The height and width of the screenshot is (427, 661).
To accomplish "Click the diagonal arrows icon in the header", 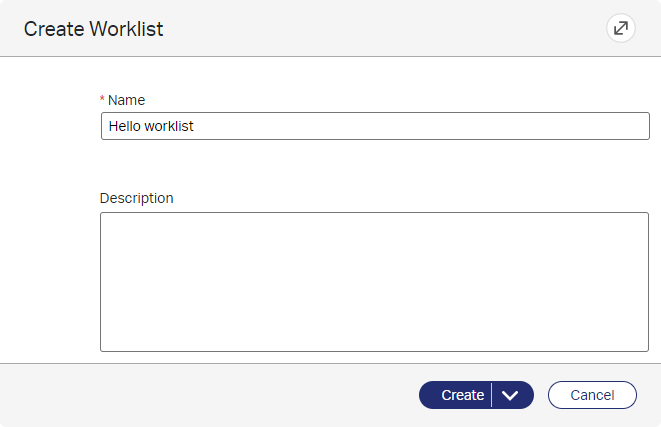I will [621, 28].
